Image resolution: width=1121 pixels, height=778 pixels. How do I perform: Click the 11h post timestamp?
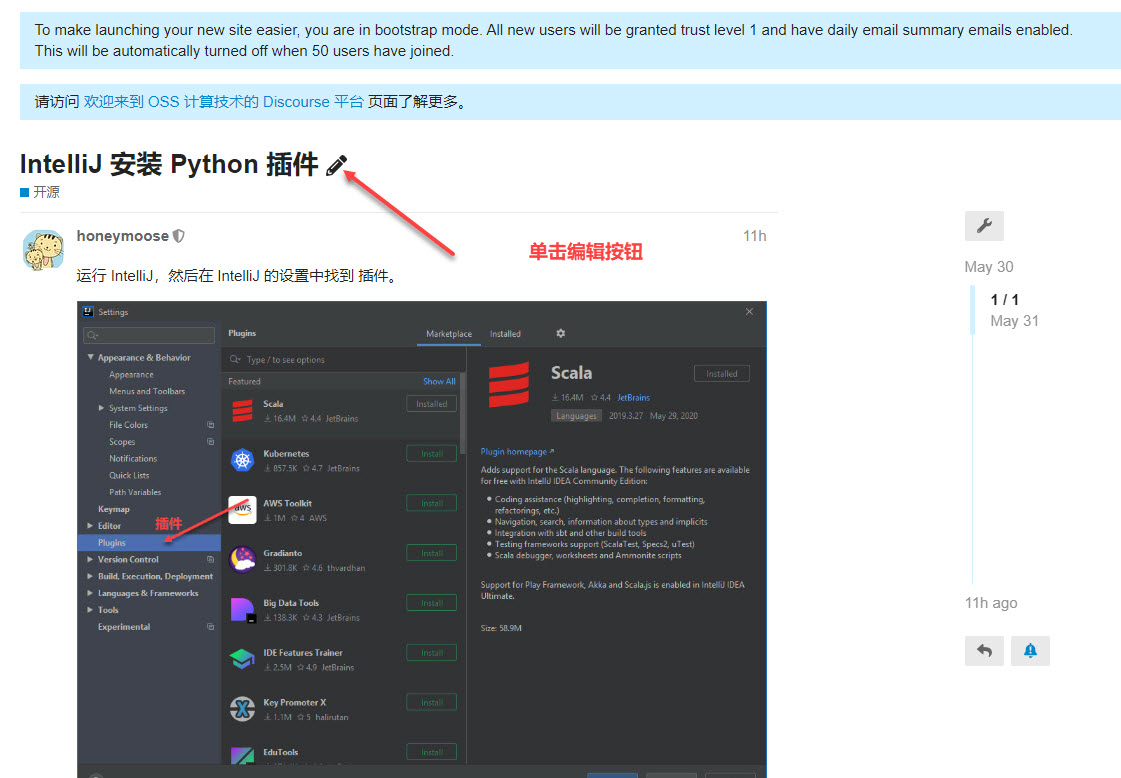pos(754,236)
